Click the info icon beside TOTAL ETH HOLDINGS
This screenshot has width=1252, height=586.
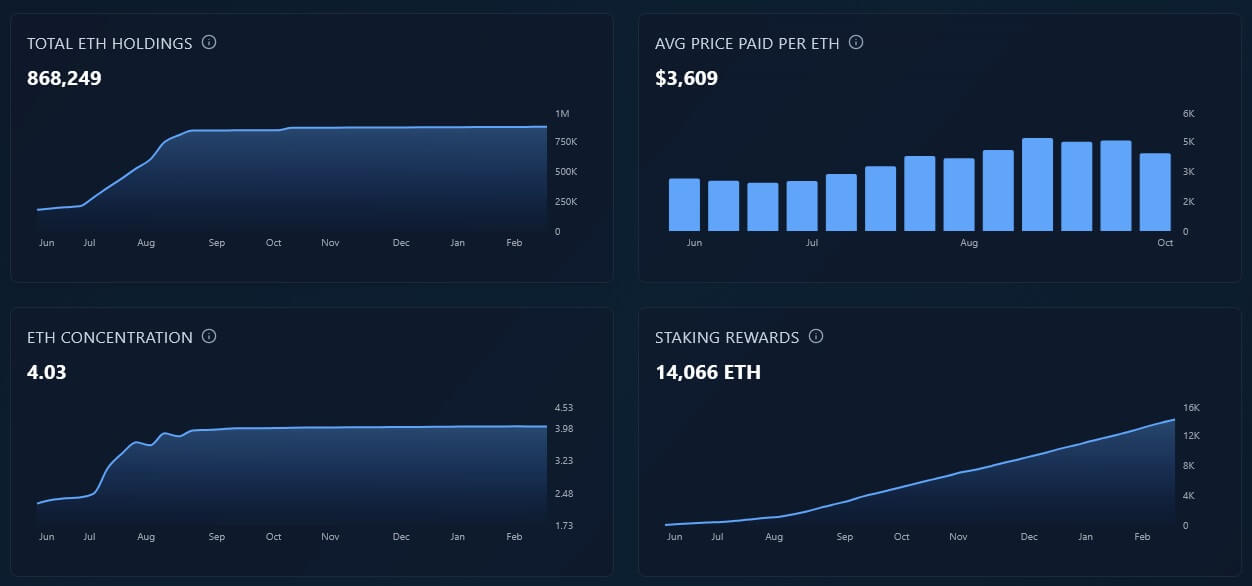(209, 42)
